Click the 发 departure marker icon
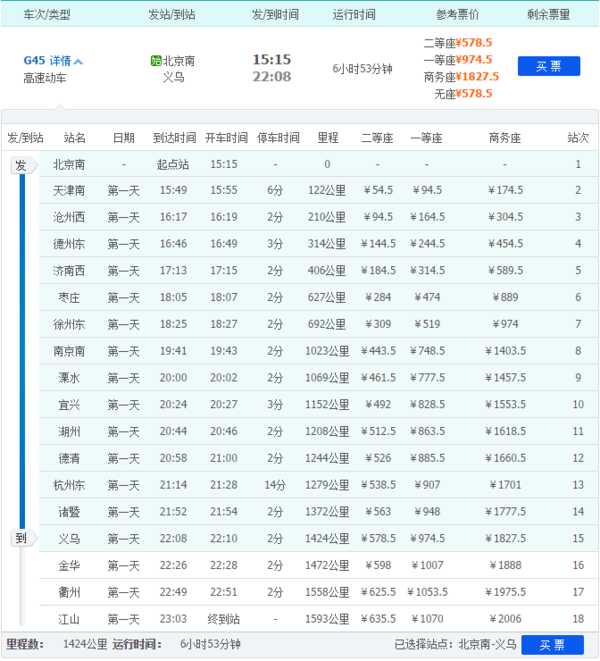600x661 pixels. [x=21, y=166]
